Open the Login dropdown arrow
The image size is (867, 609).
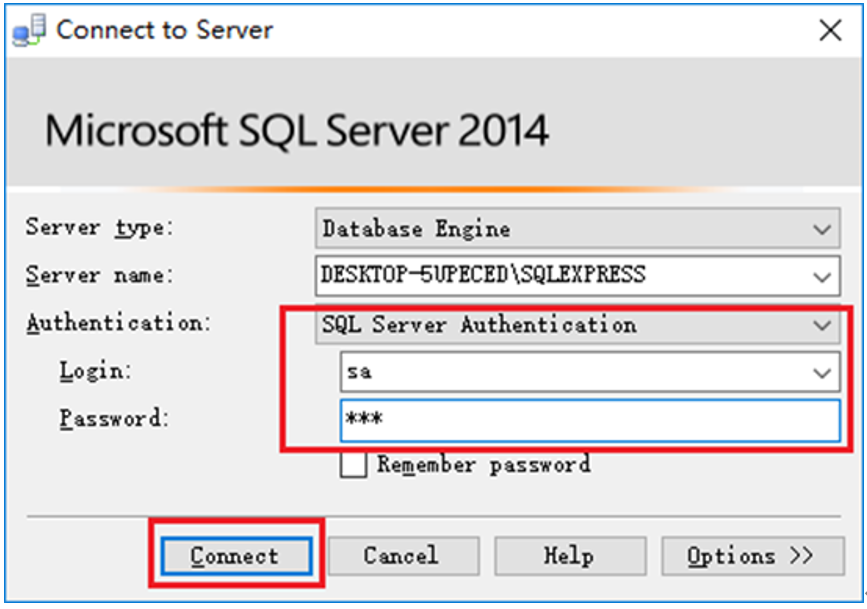pos(822,373)
